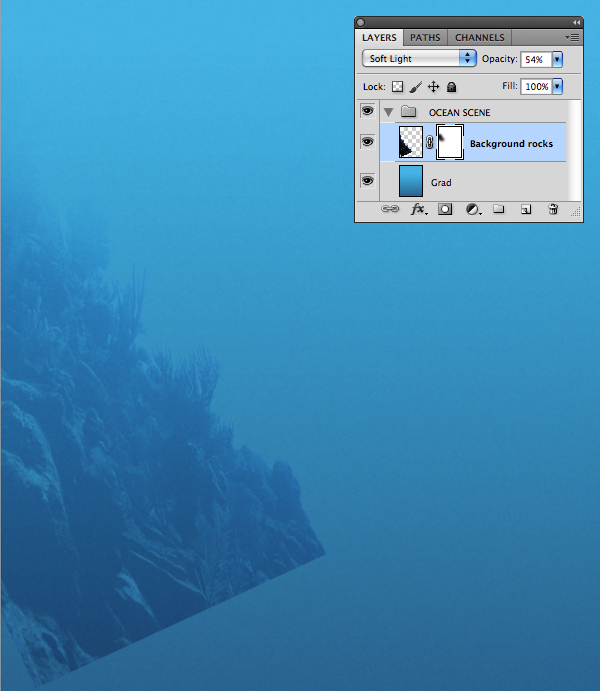Open the Layers panel options menu
This screenshot has height=691, width=600.
[572, 37]
